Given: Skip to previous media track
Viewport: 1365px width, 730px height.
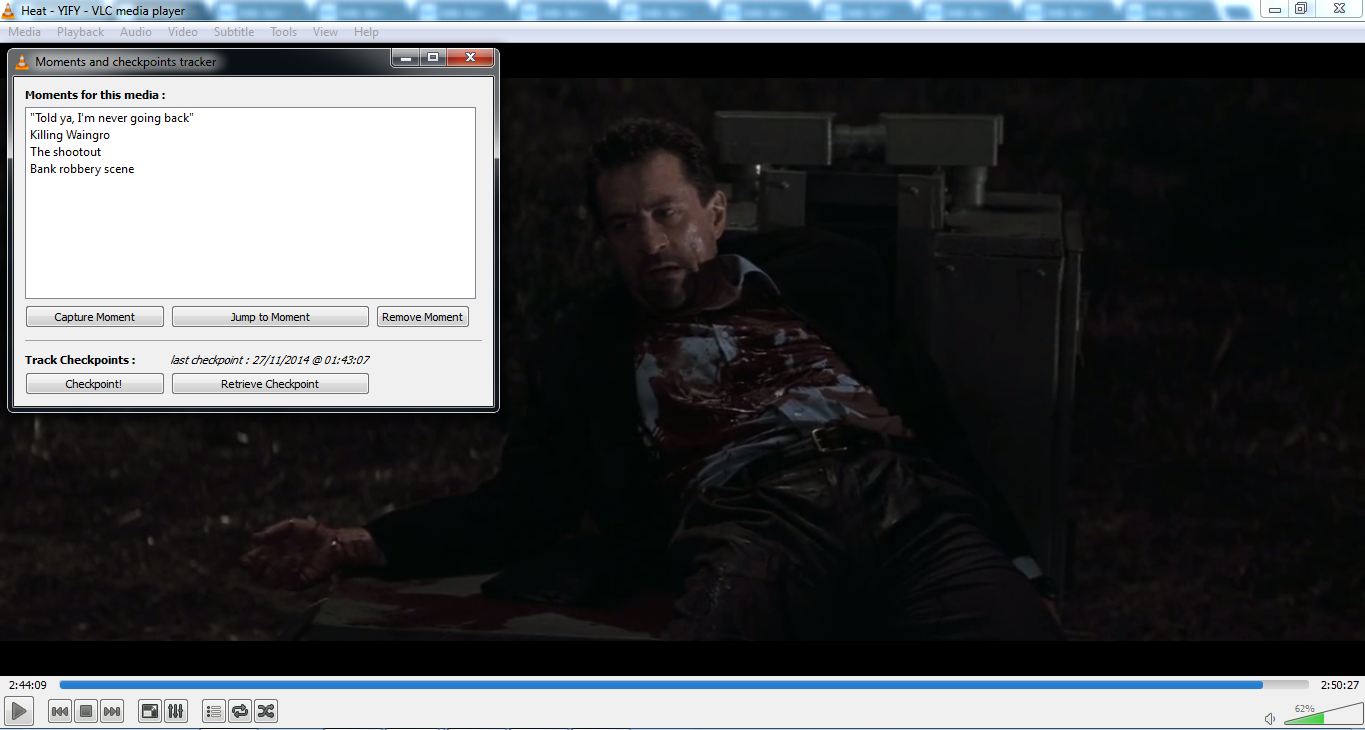Looking at the screenshot, I should 60,711.
